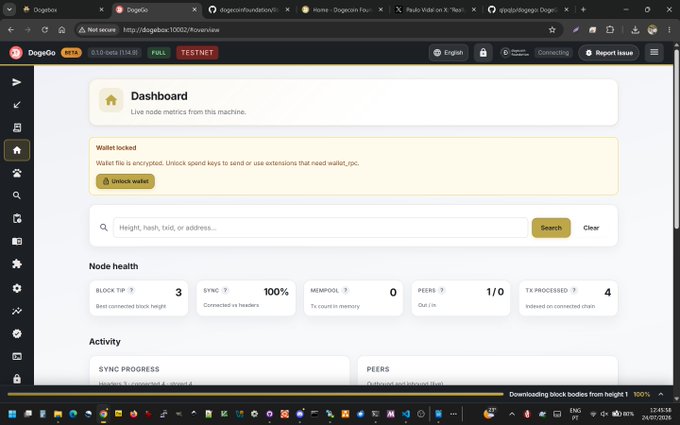
Task: Open the transactions receipt sidebar icon
Action: click(16, 128)
